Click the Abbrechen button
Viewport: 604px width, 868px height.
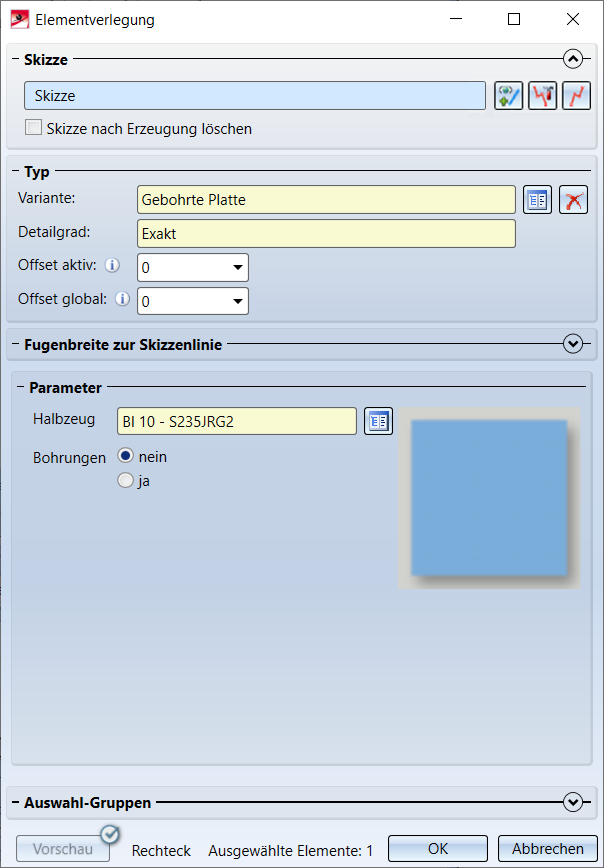coord(548,849)
